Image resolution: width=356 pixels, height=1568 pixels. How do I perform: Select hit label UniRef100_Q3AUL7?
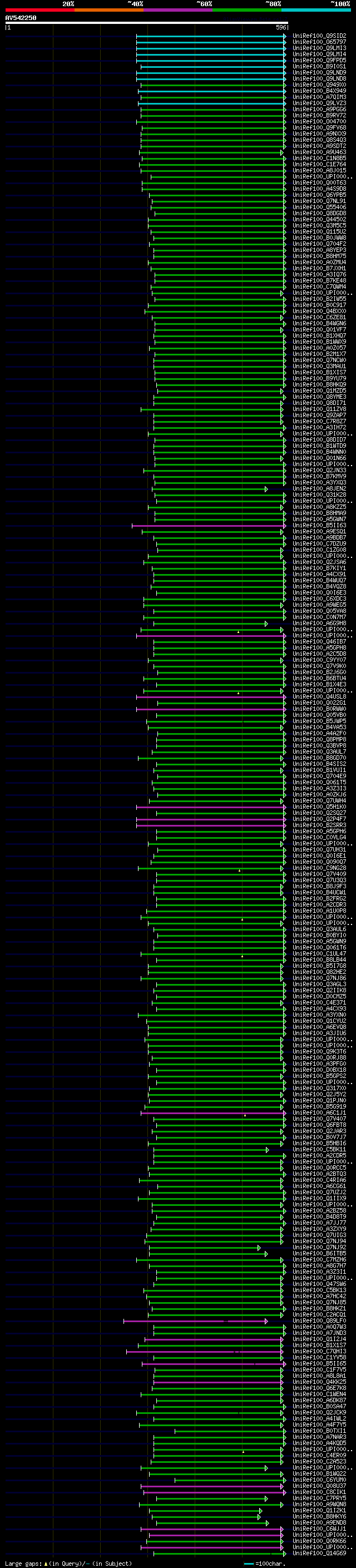[x=319, y=752]
